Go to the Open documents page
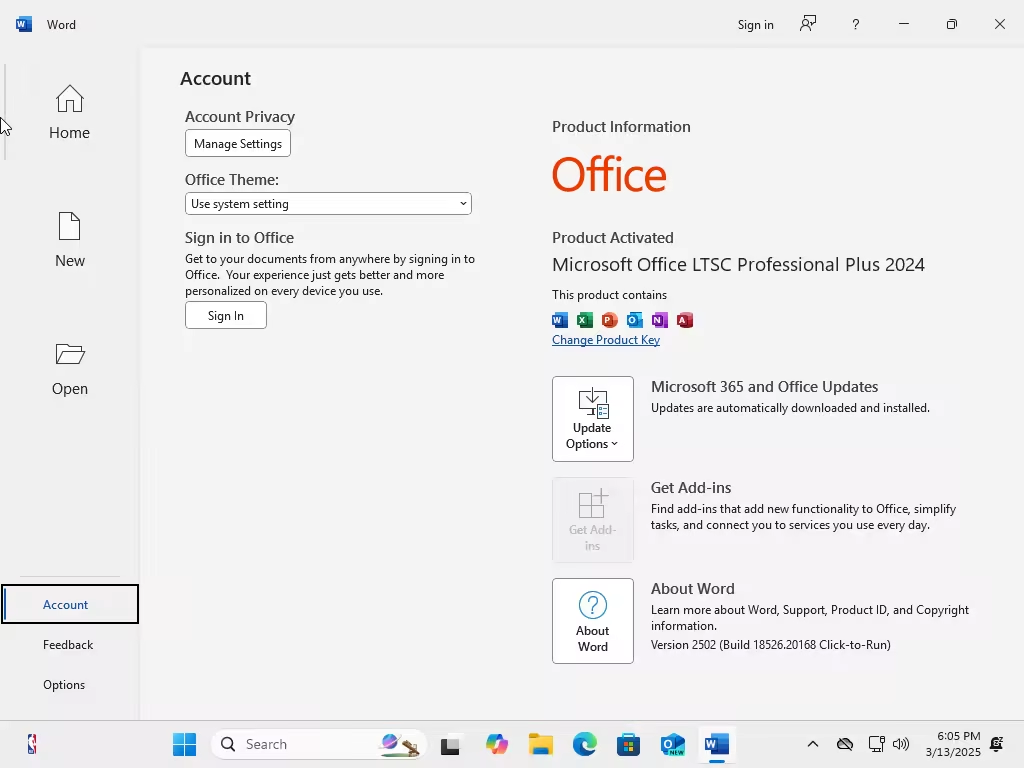Screen dimensions: 1024x768 click(x=69, y=368)
